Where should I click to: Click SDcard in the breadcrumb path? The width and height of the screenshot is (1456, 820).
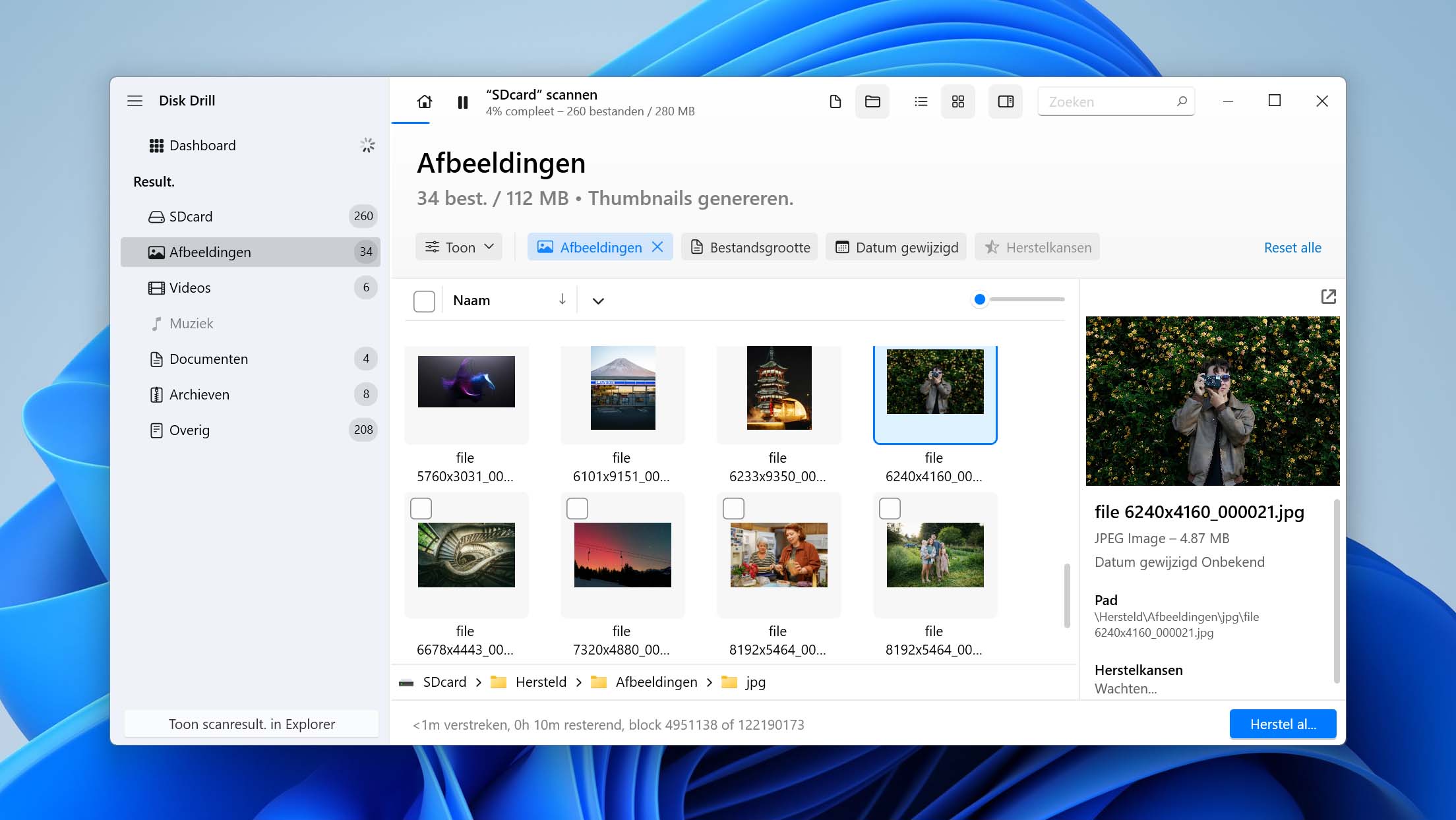pos(444,682)
